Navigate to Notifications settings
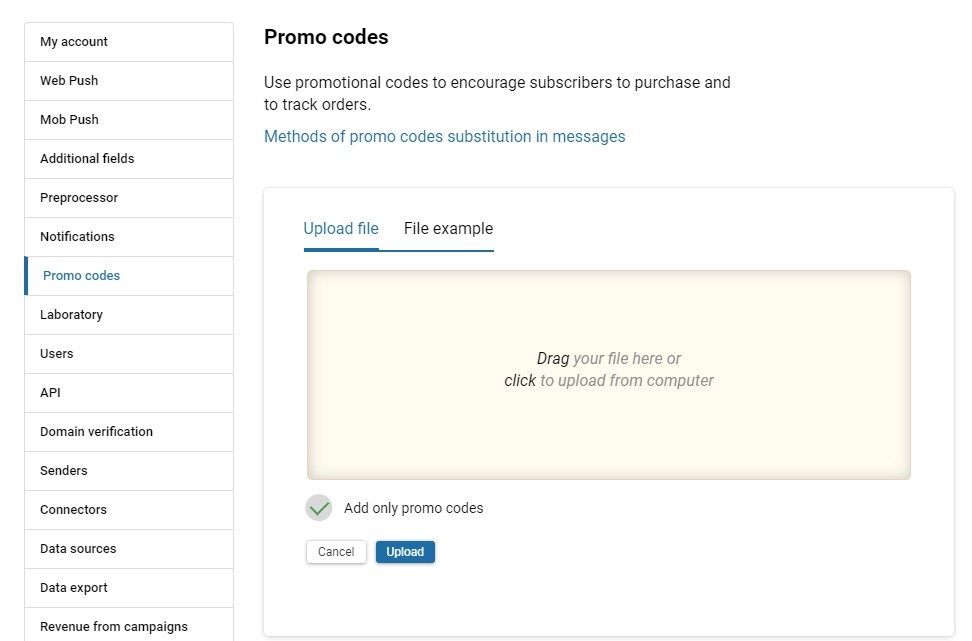The width and height of the screenshot is (972, 641). [x=77, y=237]
